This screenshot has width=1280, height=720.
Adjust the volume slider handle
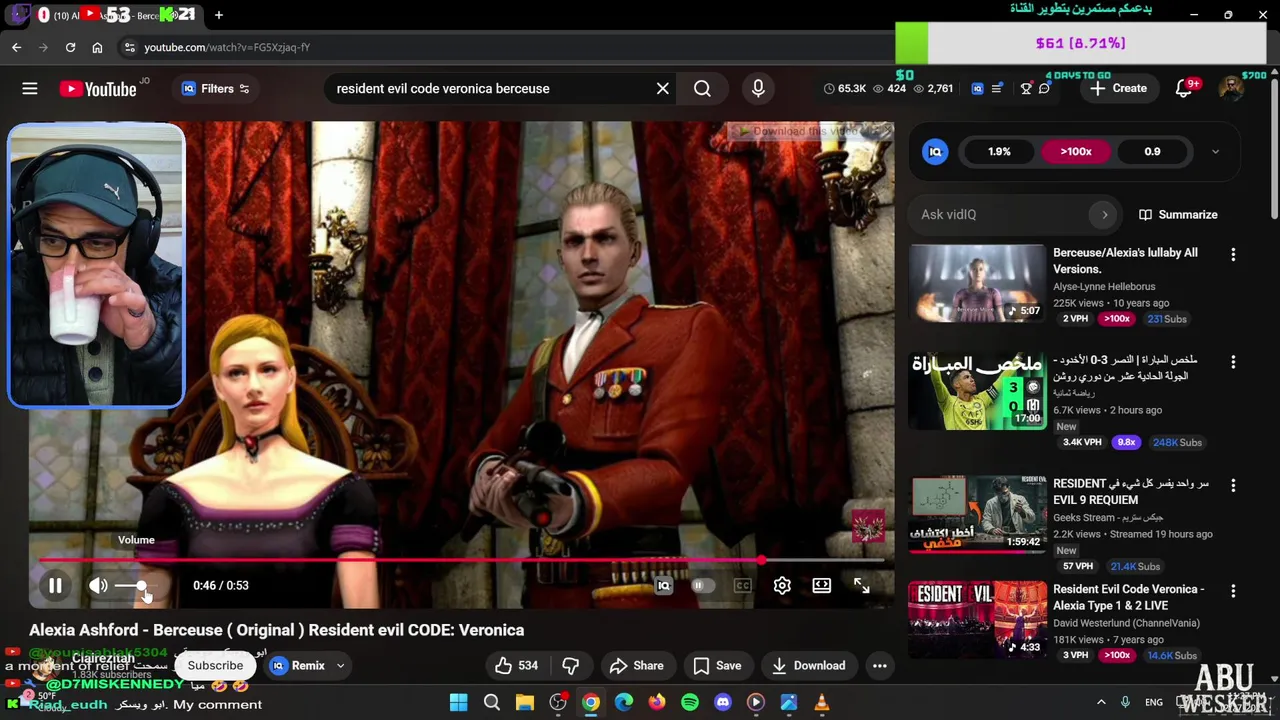click(141, 586)
